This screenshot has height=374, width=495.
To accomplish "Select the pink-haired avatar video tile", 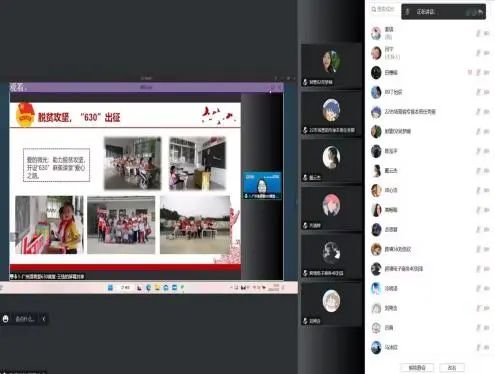I will point(331,209).
